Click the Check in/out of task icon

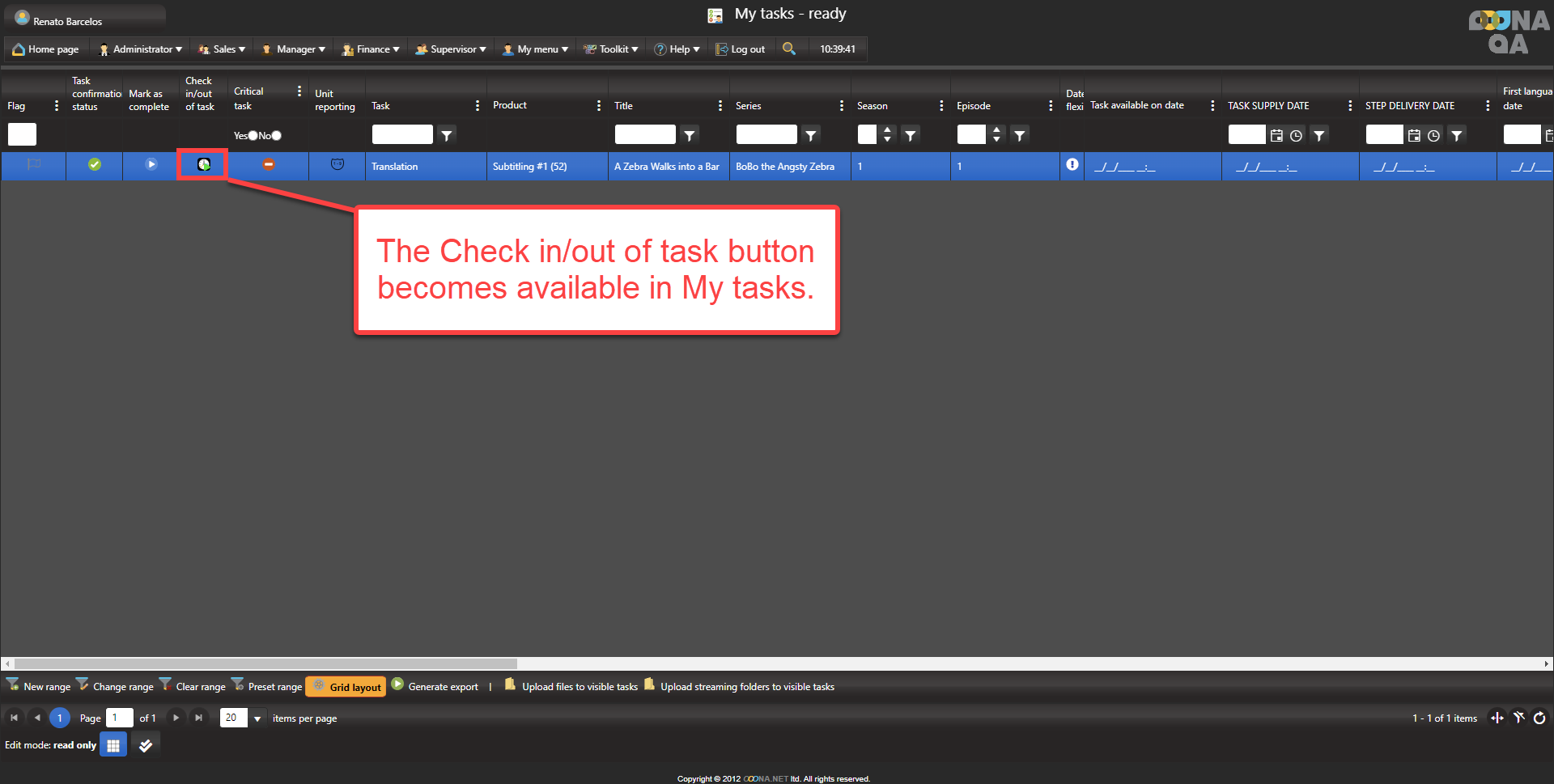203,165
